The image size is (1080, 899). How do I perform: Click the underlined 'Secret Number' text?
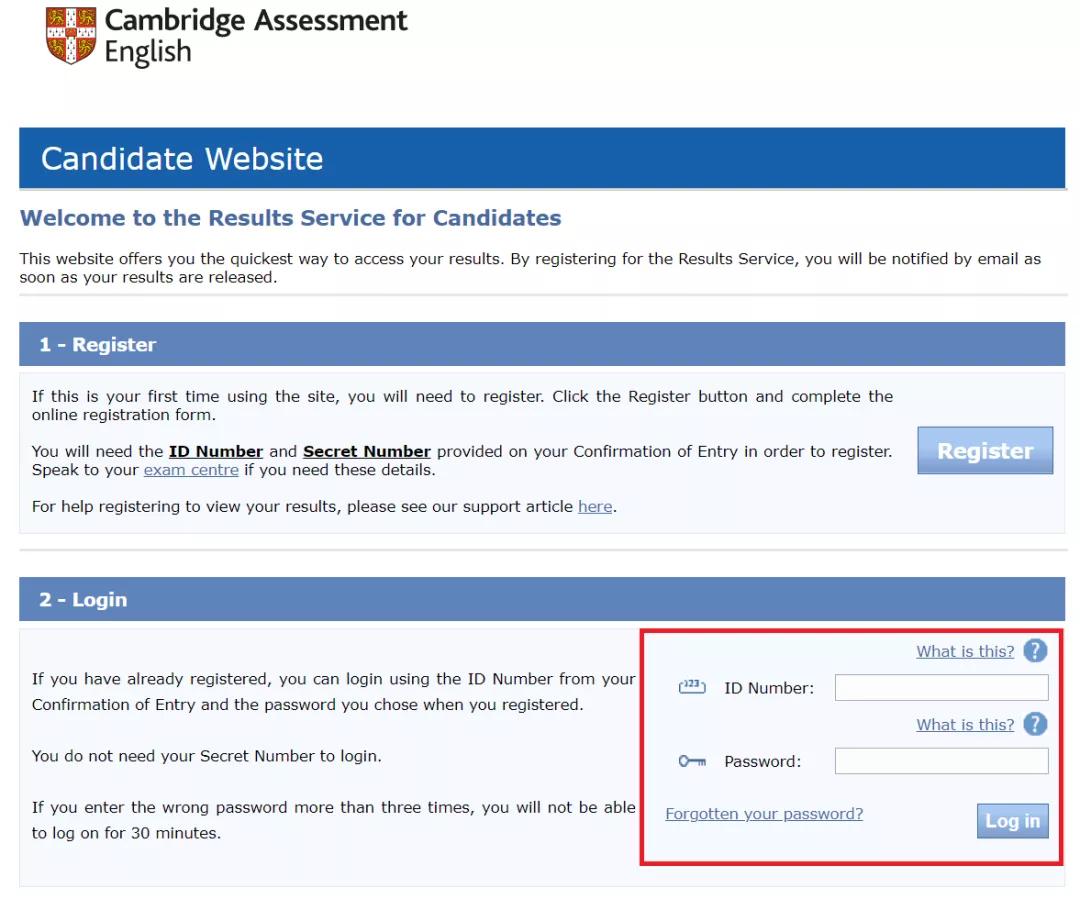[x=367, y=451]
